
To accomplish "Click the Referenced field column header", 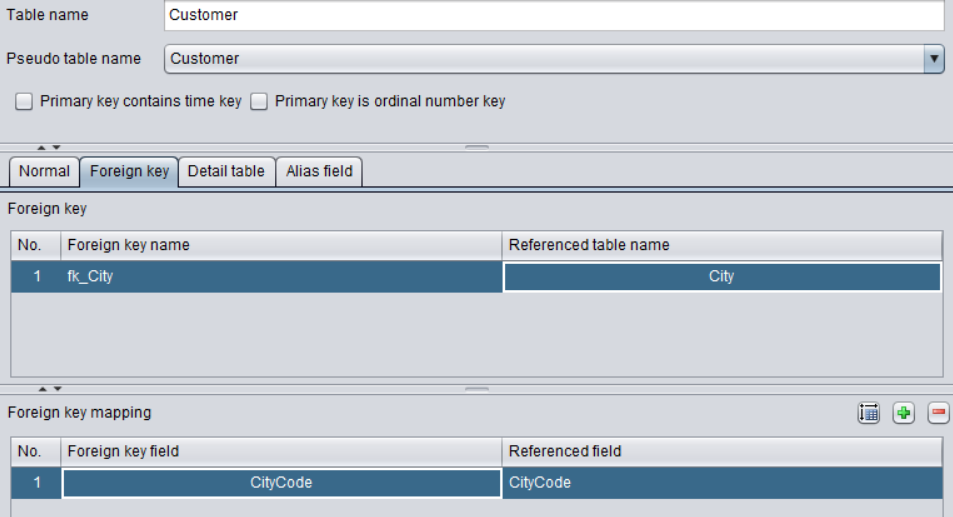I will click(722, 451).
